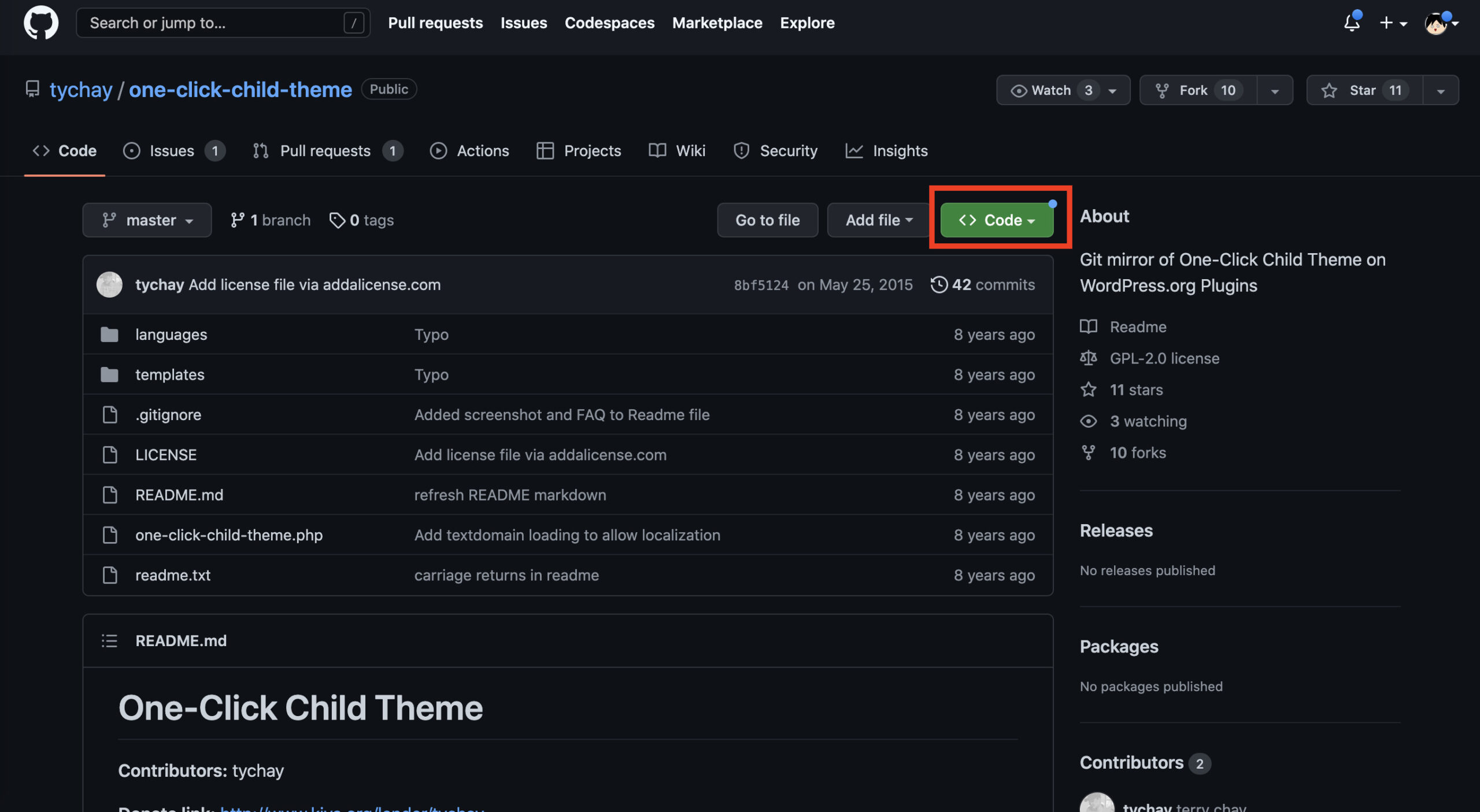Open the user avatar menu
The image size is (1480, 812).
click(1441, 23)
